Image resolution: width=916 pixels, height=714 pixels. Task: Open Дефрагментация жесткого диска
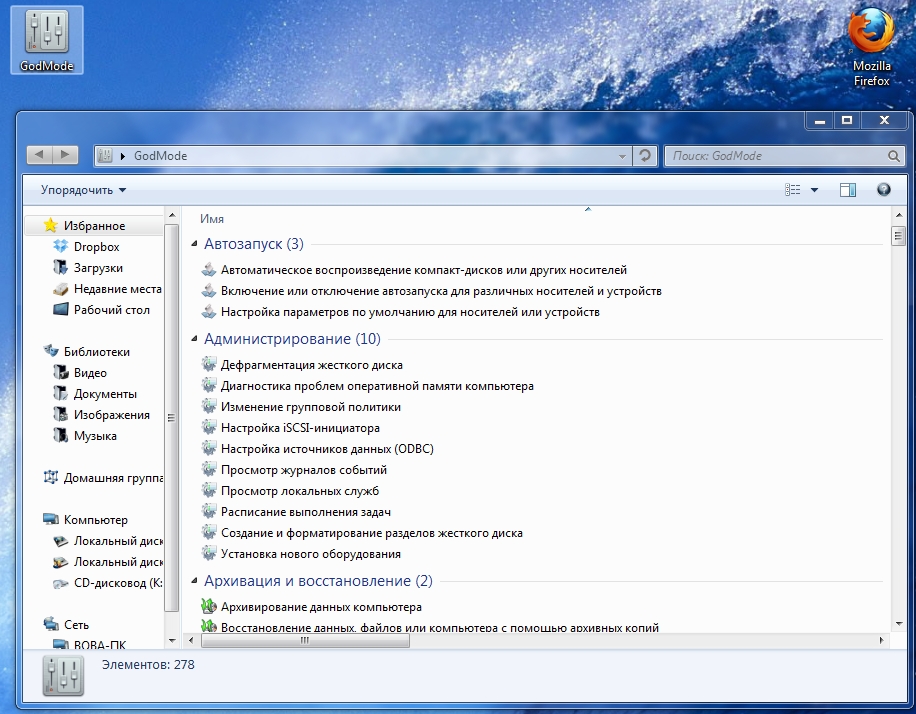click(311, 365)
